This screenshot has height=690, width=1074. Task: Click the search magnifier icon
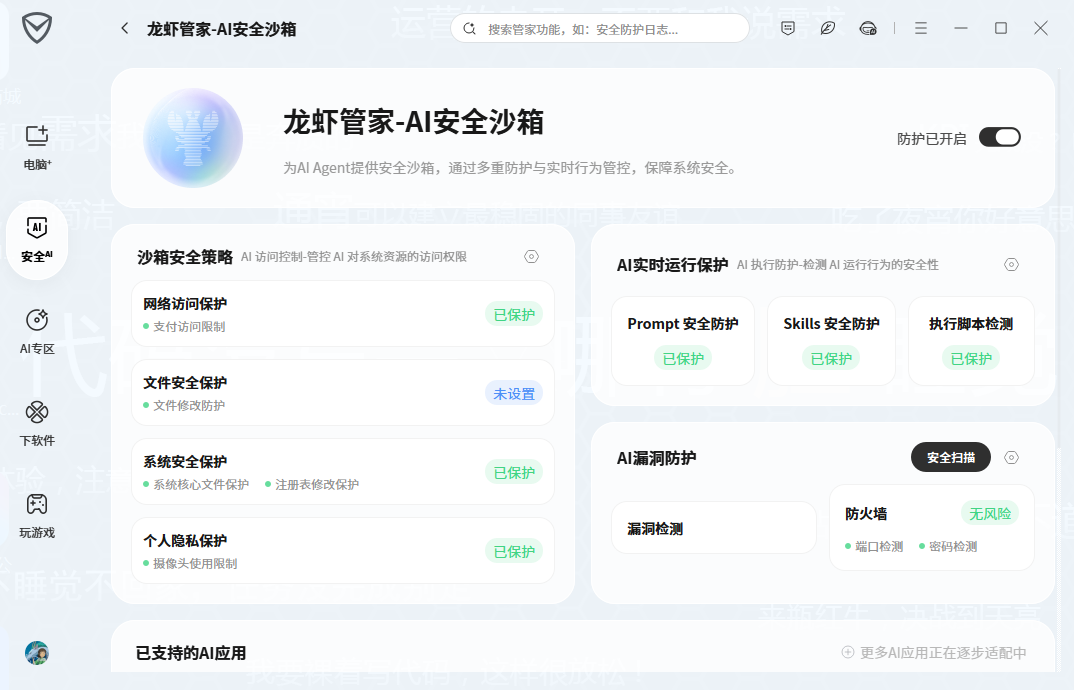[469, 29]
